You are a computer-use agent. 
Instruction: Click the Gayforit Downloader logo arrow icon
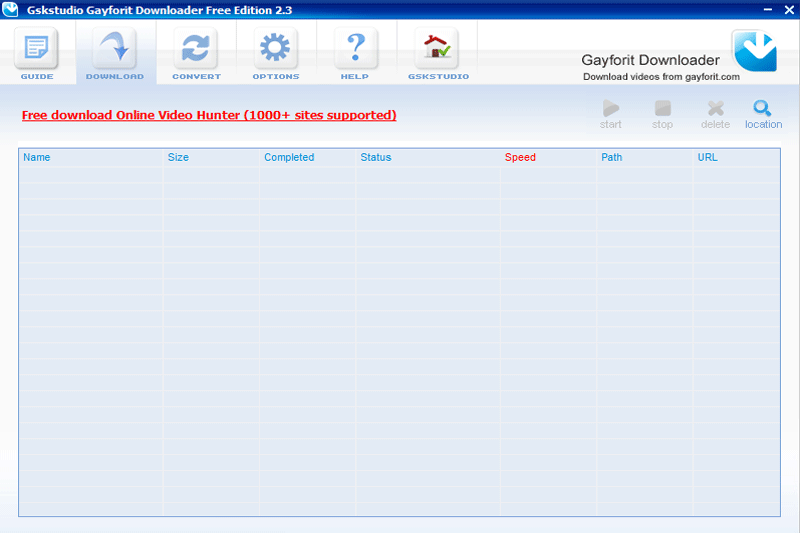tap(755, 51)
